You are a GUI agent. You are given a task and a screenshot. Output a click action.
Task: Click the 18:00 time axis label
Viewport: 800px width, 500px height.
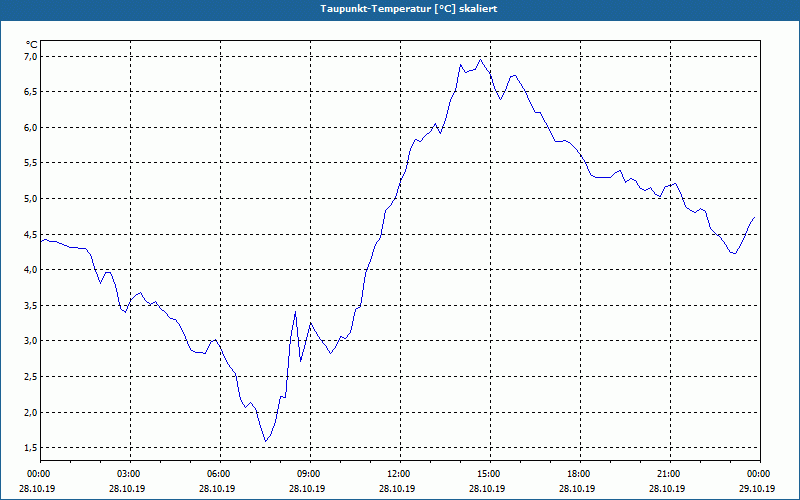(x=577, y=474)
